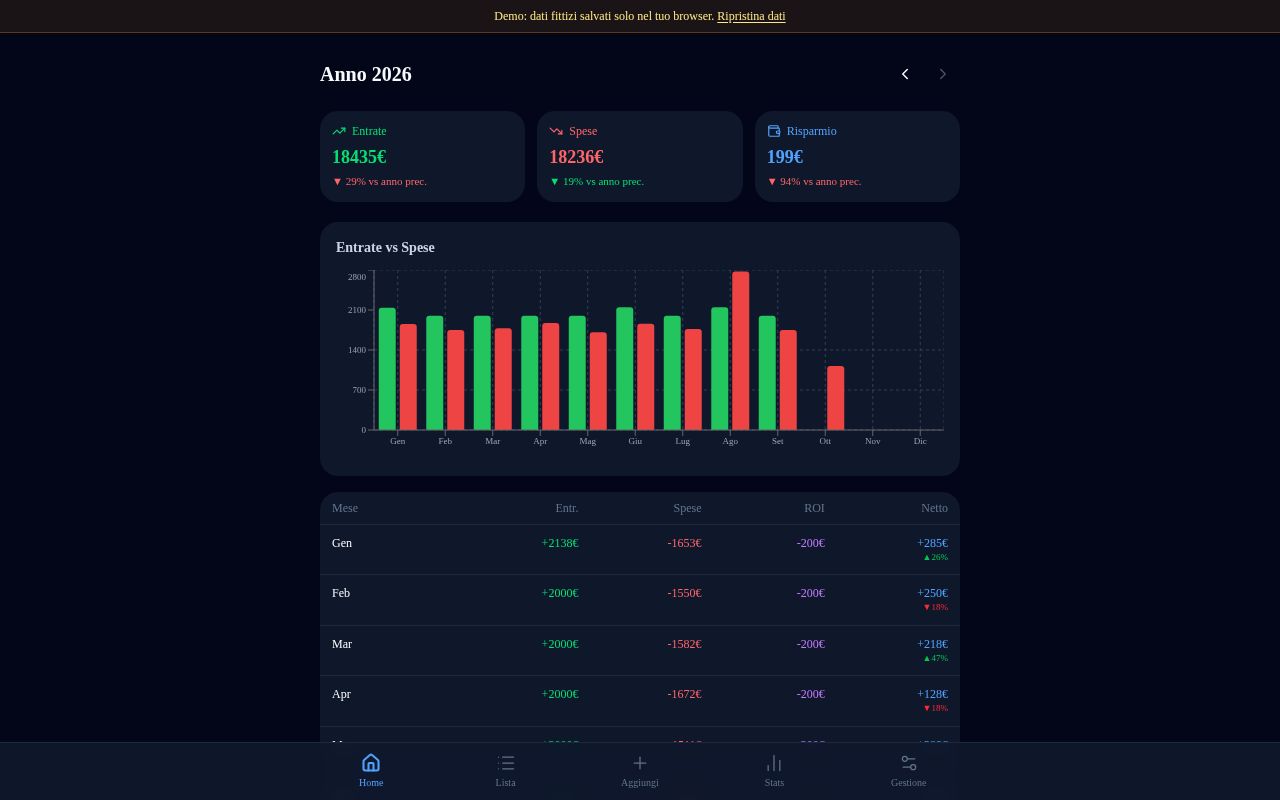The image size is (1280, 800).
Task: Click the 18435€ income total
Action: (359, 157)
